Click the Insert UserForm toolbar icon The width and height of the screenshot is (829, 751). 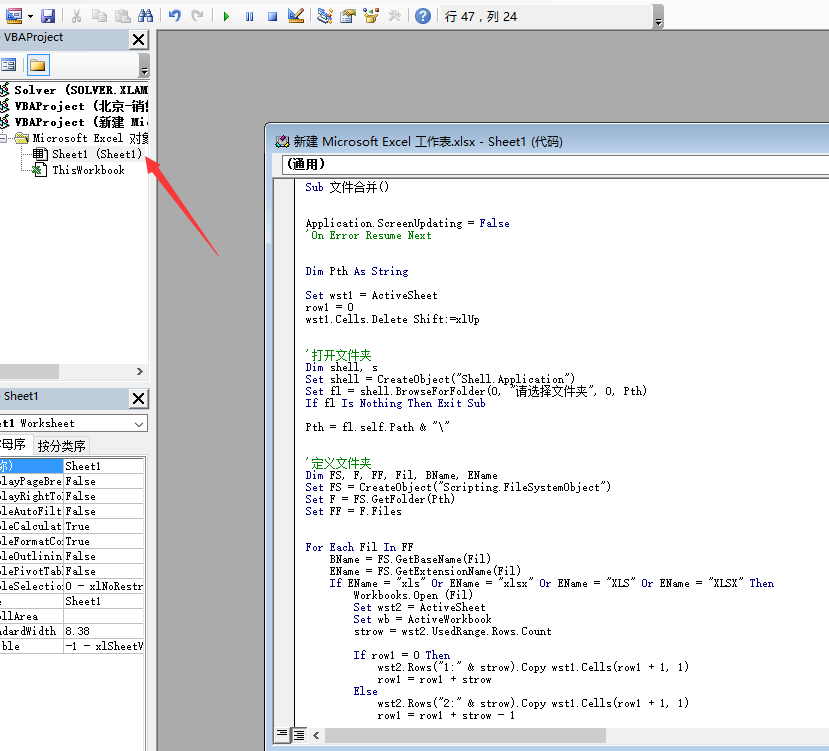(13, 16)
